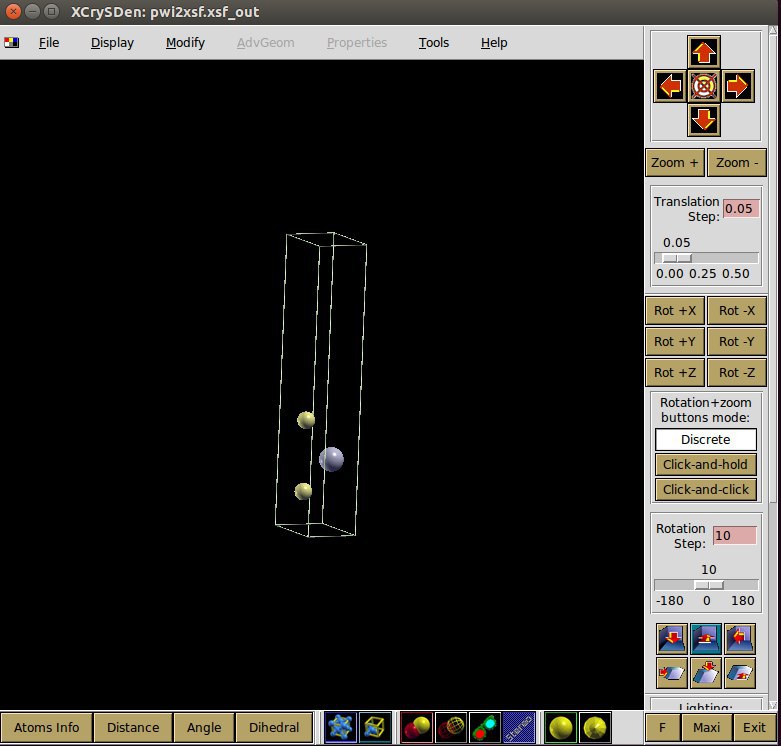Select the solid ball display icon

(x=416, y=728)
